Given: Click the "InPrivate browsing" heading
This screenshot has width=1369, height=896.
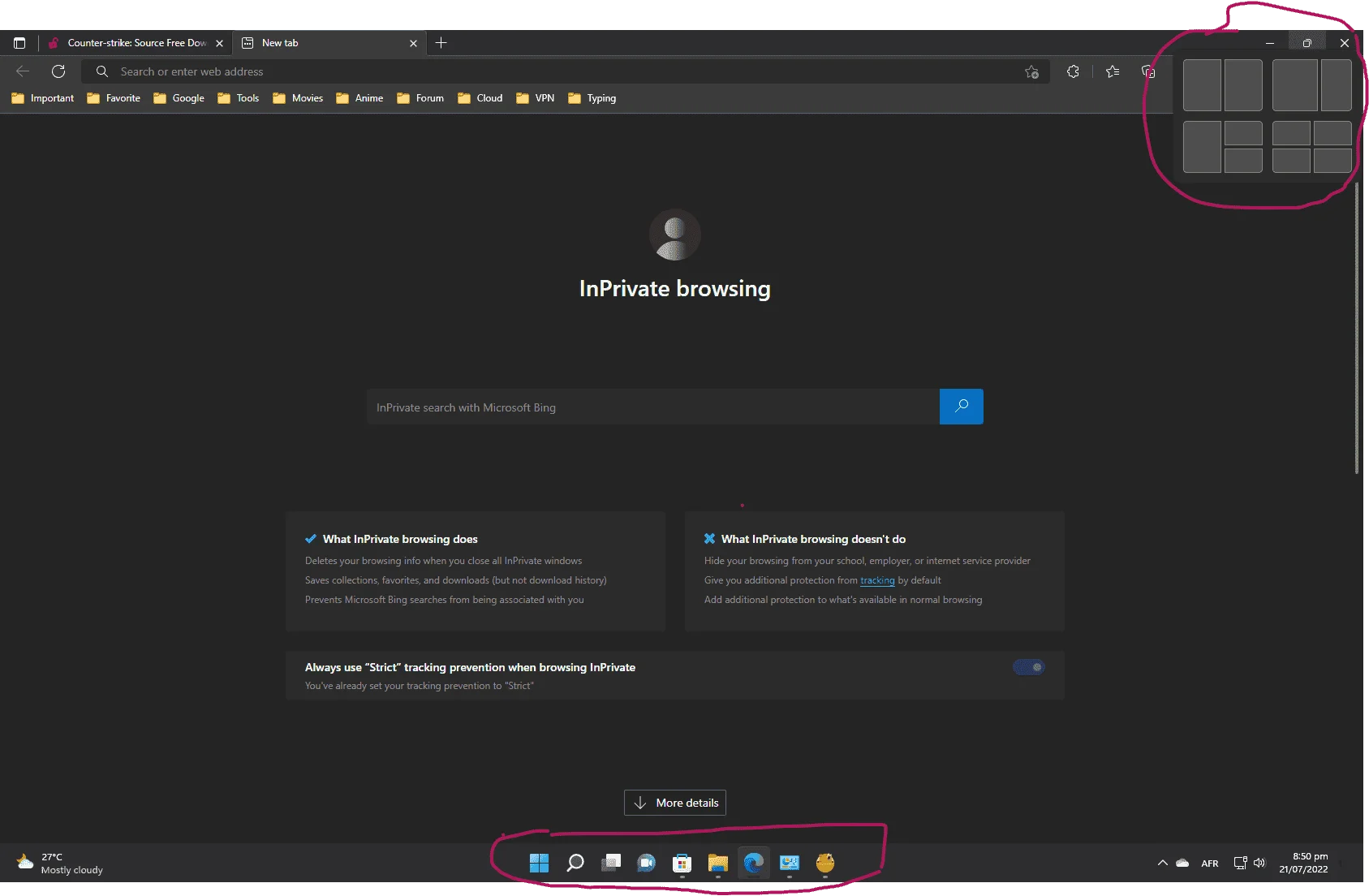Looking at the screenshot, I should [x=675, y=289].
